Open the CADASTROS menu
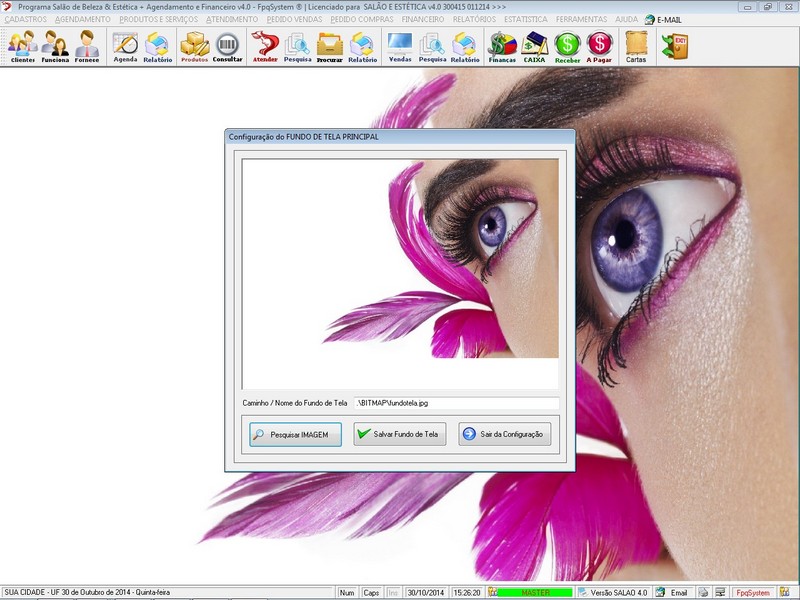 (26, 19)
